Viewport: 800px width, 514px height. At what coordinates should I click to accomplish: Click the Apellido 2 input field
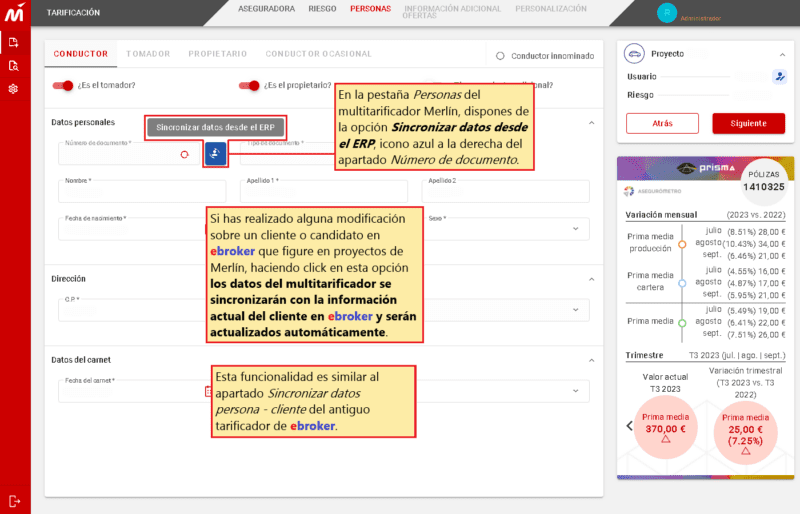click(506, 191)
